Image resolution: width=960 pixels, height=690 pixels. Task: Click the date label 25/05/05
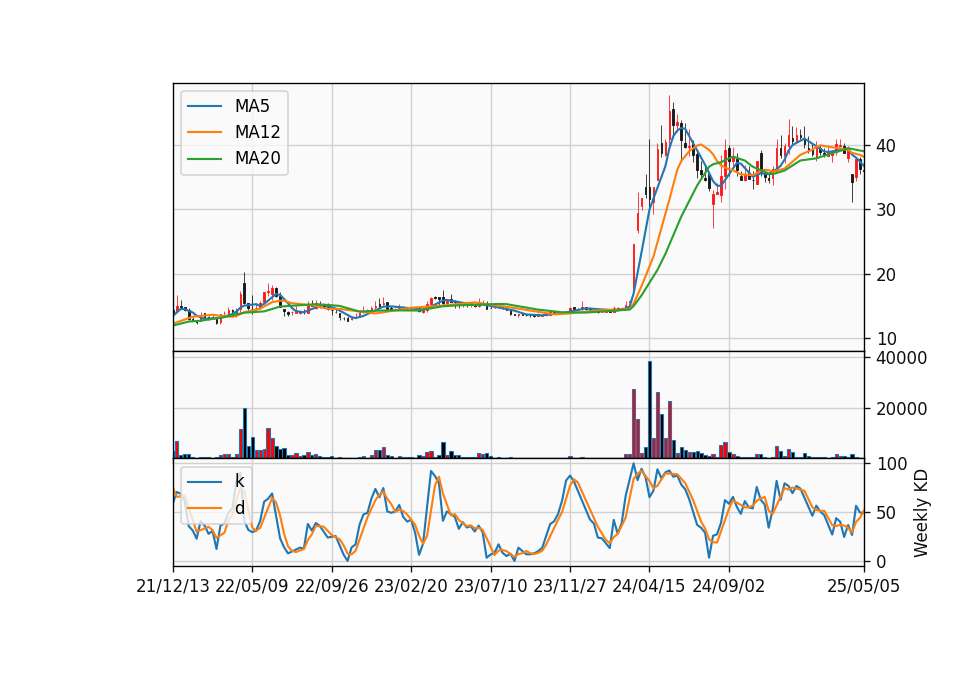coord(864,586)
